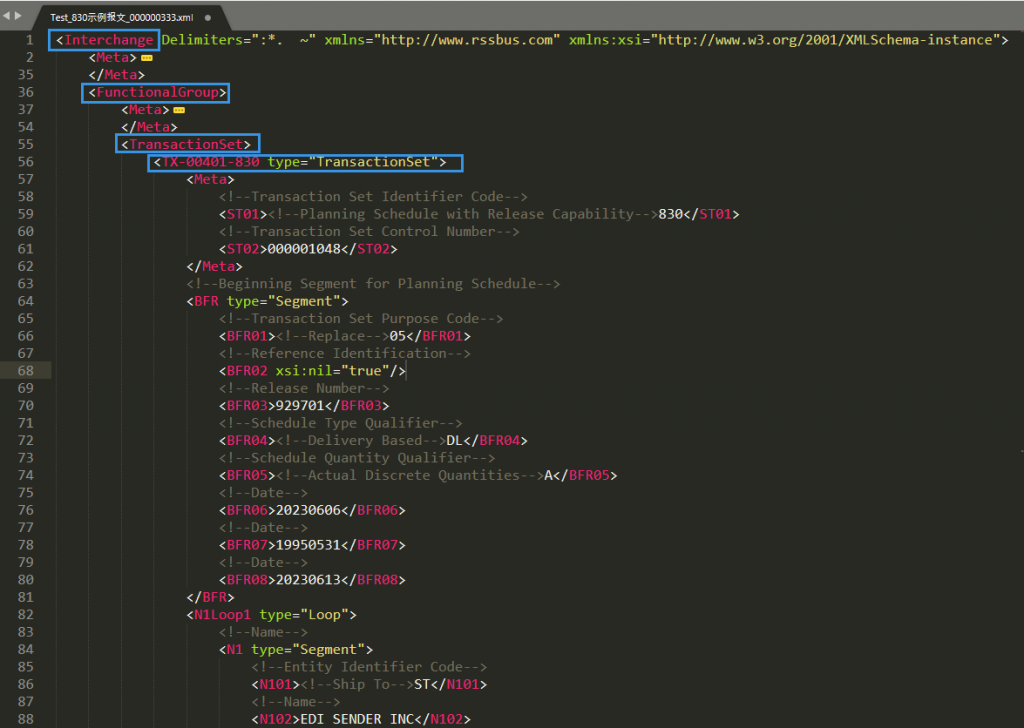Expand the folded Meta marker on line 37

[x=179, y=110]
